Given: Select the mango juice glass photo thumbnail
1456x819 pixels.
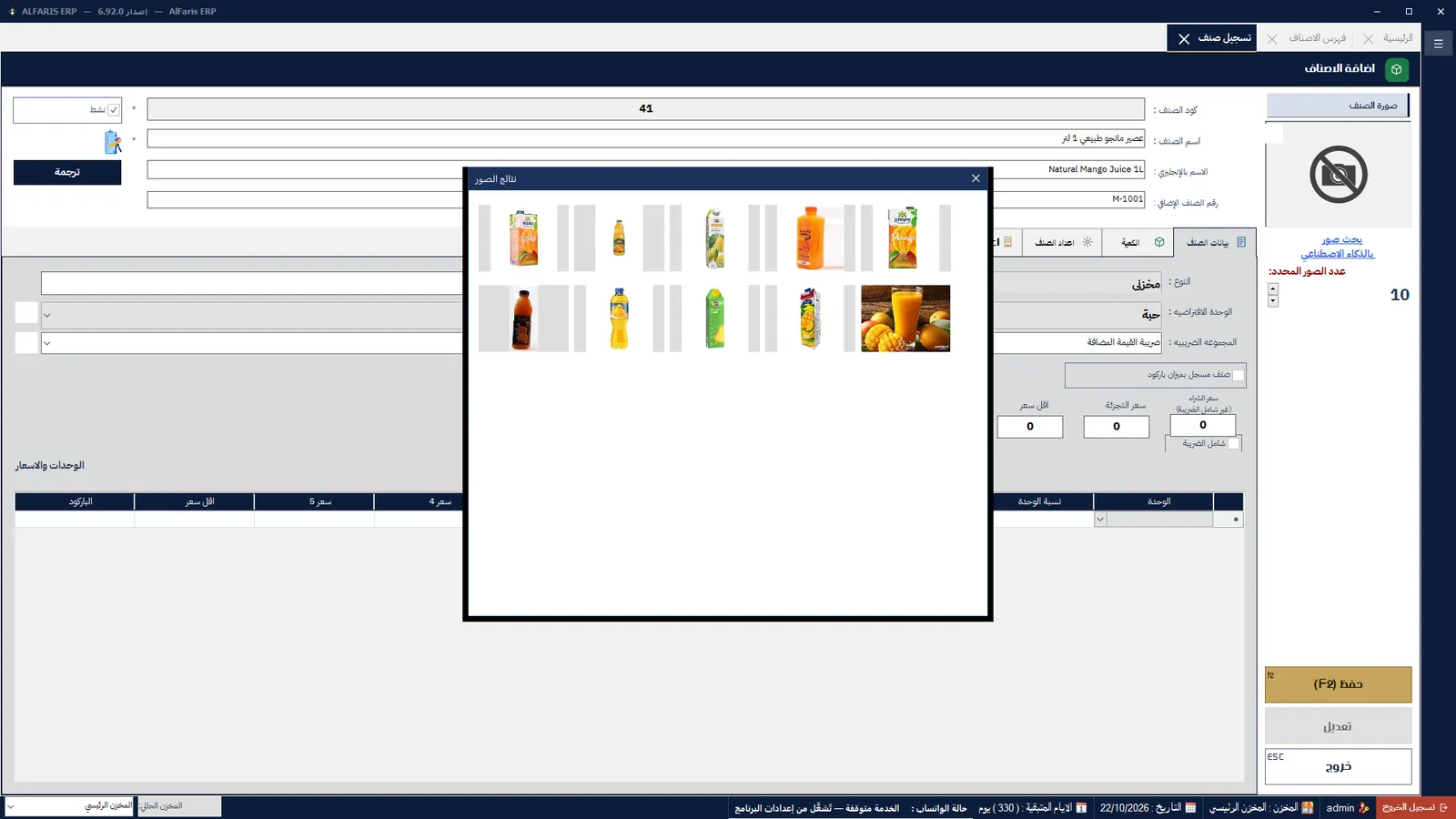Looking at the screenshot, I should (x=905, y=318).
